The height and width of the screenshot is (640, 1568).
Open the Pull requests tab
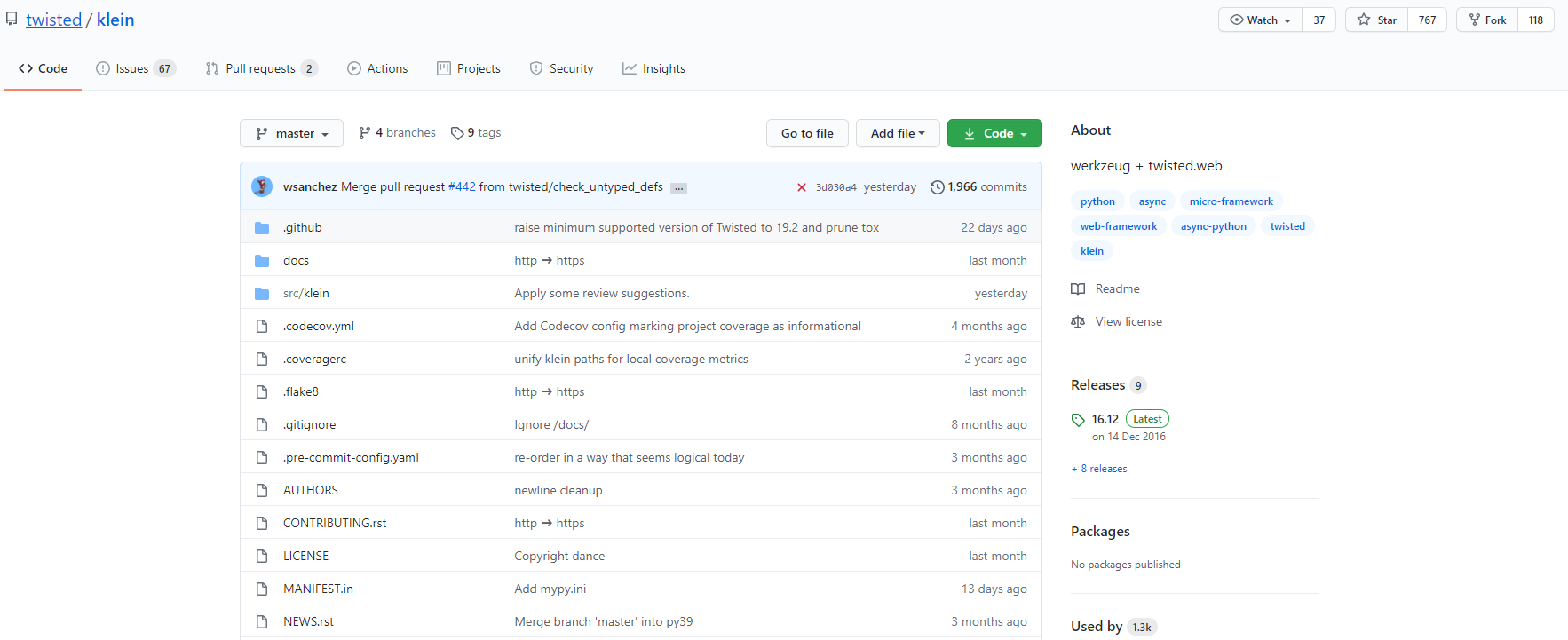[261, 68]
